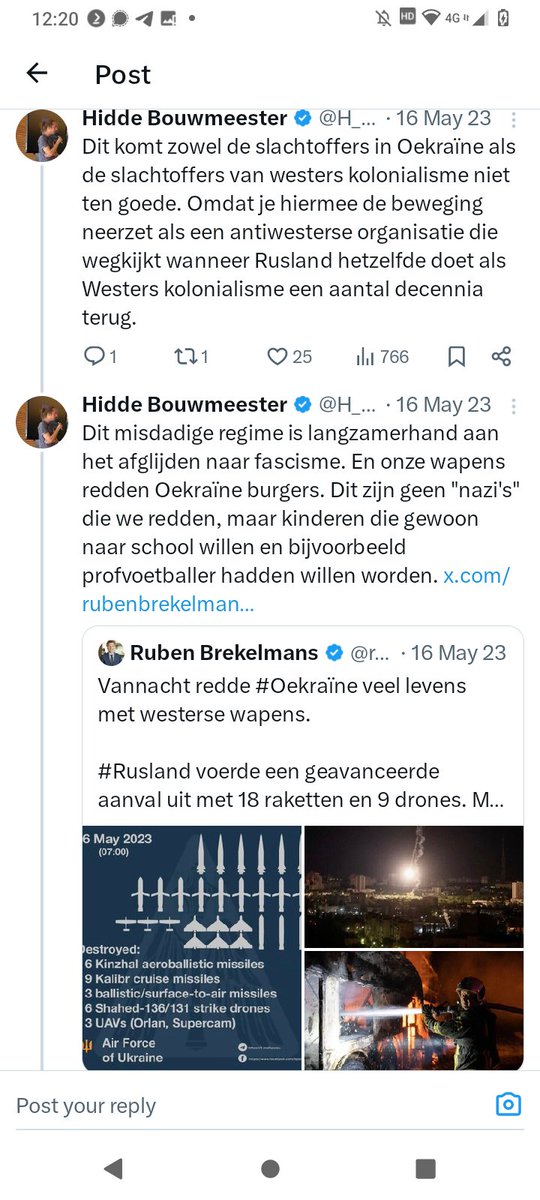Open the x.com/rubenbrekelman link
This screenshot has width=540, height=1200.
(x=296, y=590)
